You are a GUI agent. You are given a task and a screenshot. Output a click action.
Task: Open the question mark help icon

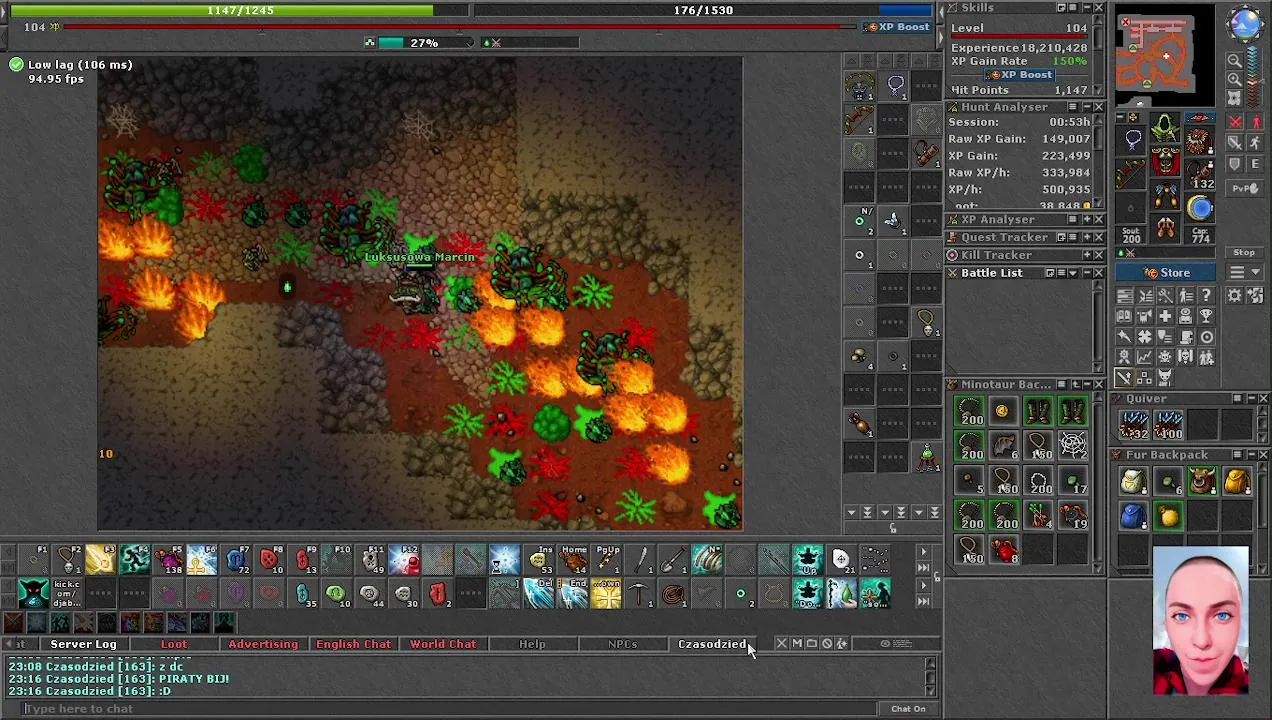(1206, 295)
